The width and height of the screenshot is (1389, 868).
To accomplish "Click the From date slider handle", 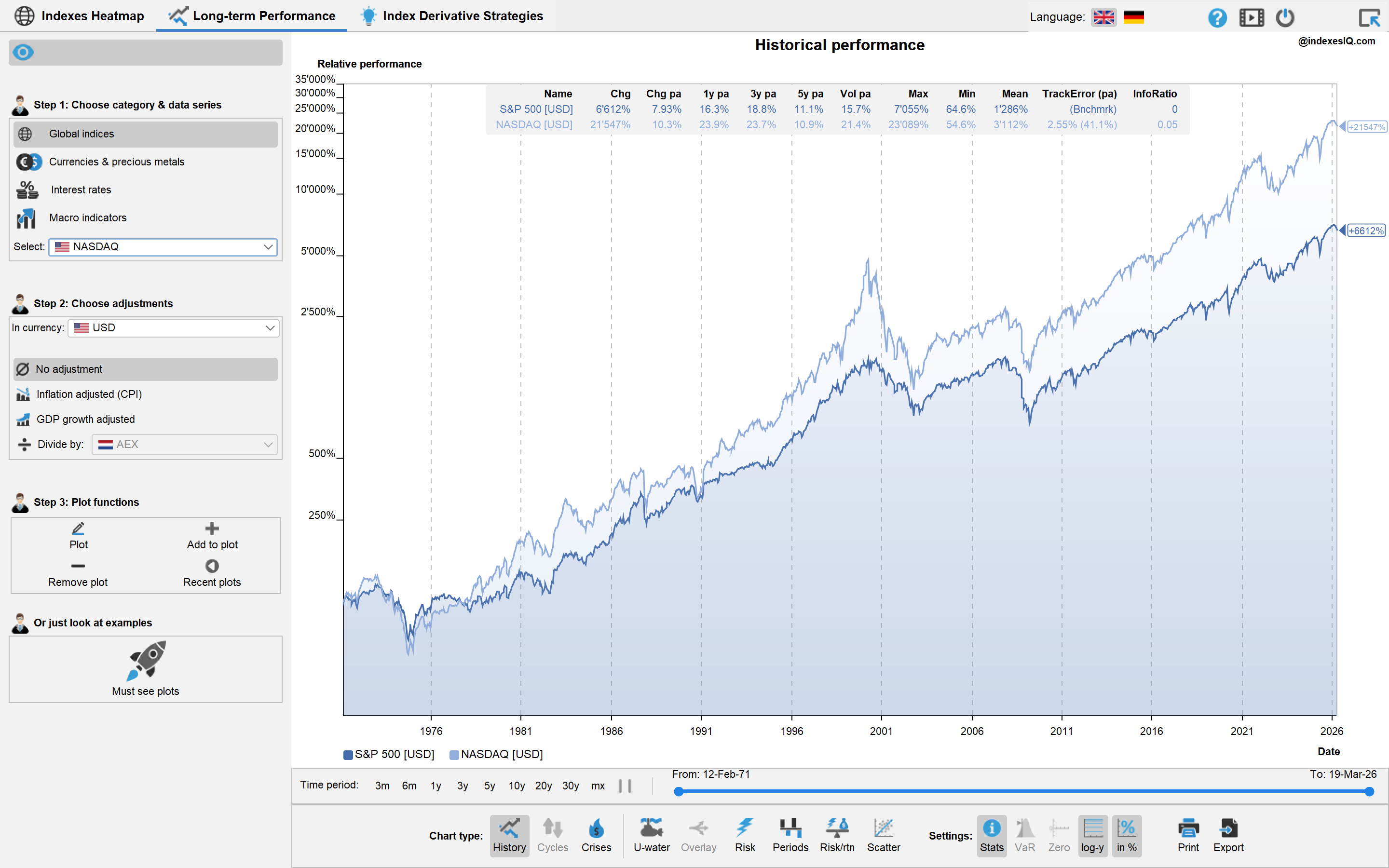I will (x=679, y=792).
